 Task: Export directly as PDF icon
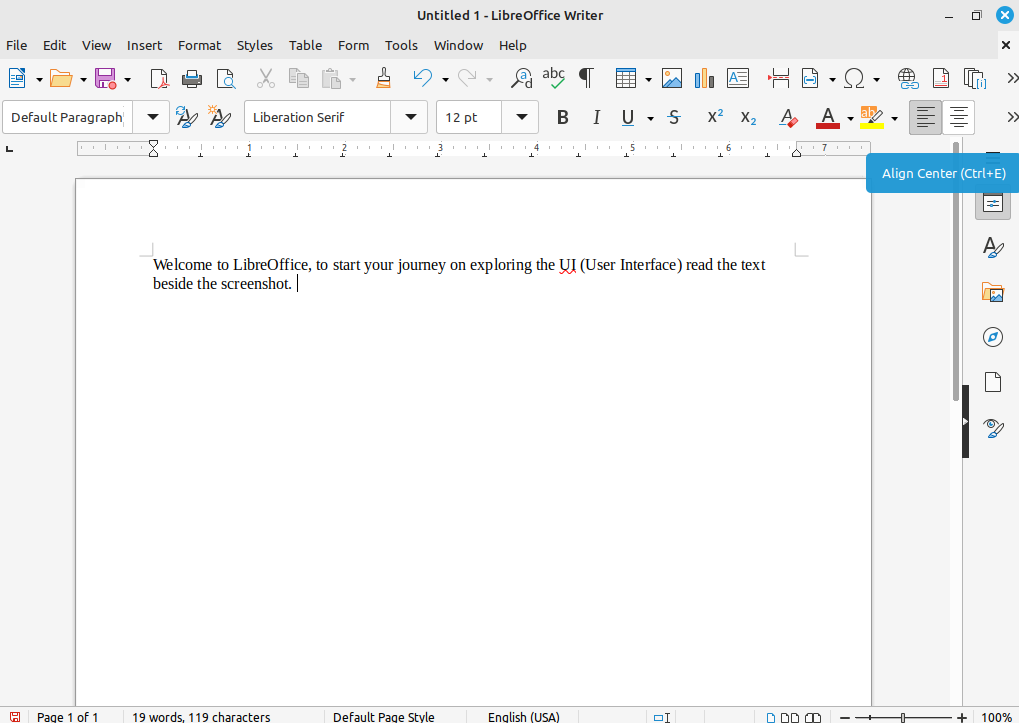pos(159,79)
